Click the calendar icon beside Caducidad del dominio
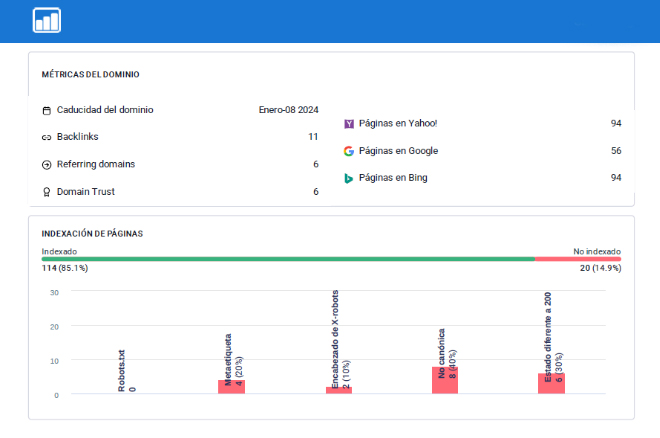 [46, 110]
